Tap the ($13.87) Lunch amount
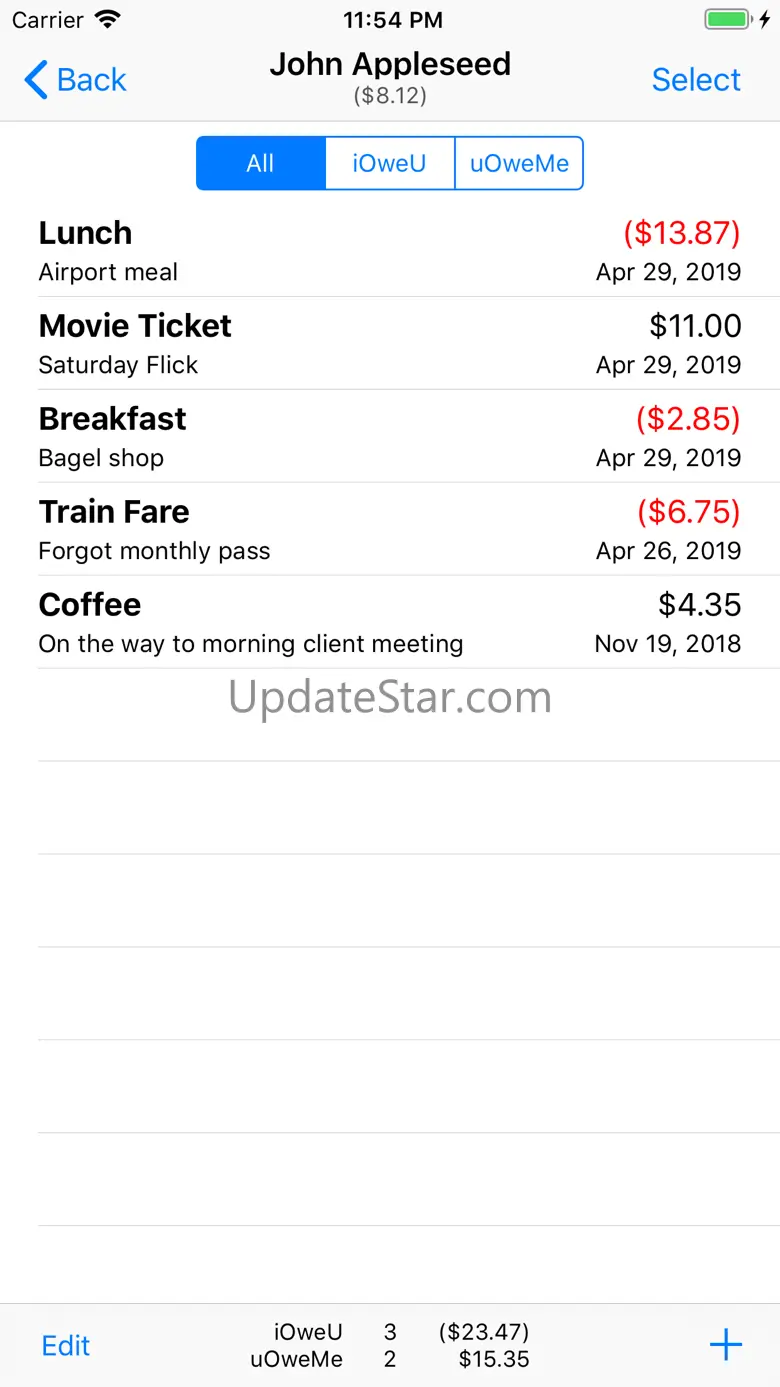Screen dimensions: 780x1387 pos(682,233)
